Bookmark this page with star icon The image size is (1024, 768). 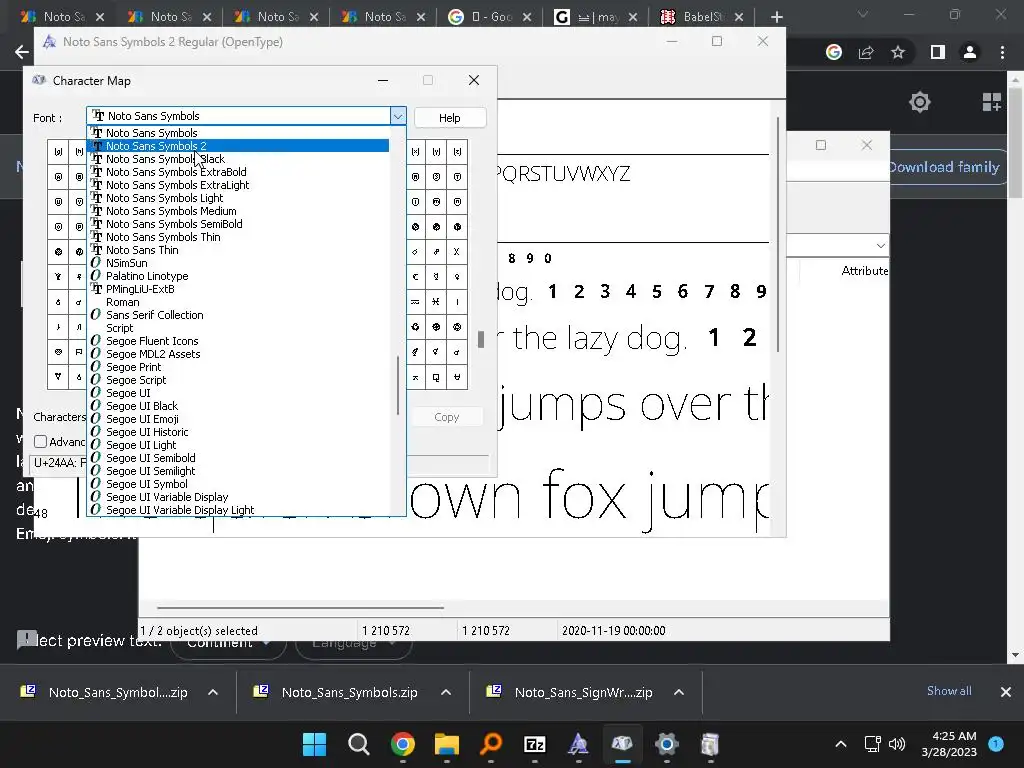coord(898,52)
